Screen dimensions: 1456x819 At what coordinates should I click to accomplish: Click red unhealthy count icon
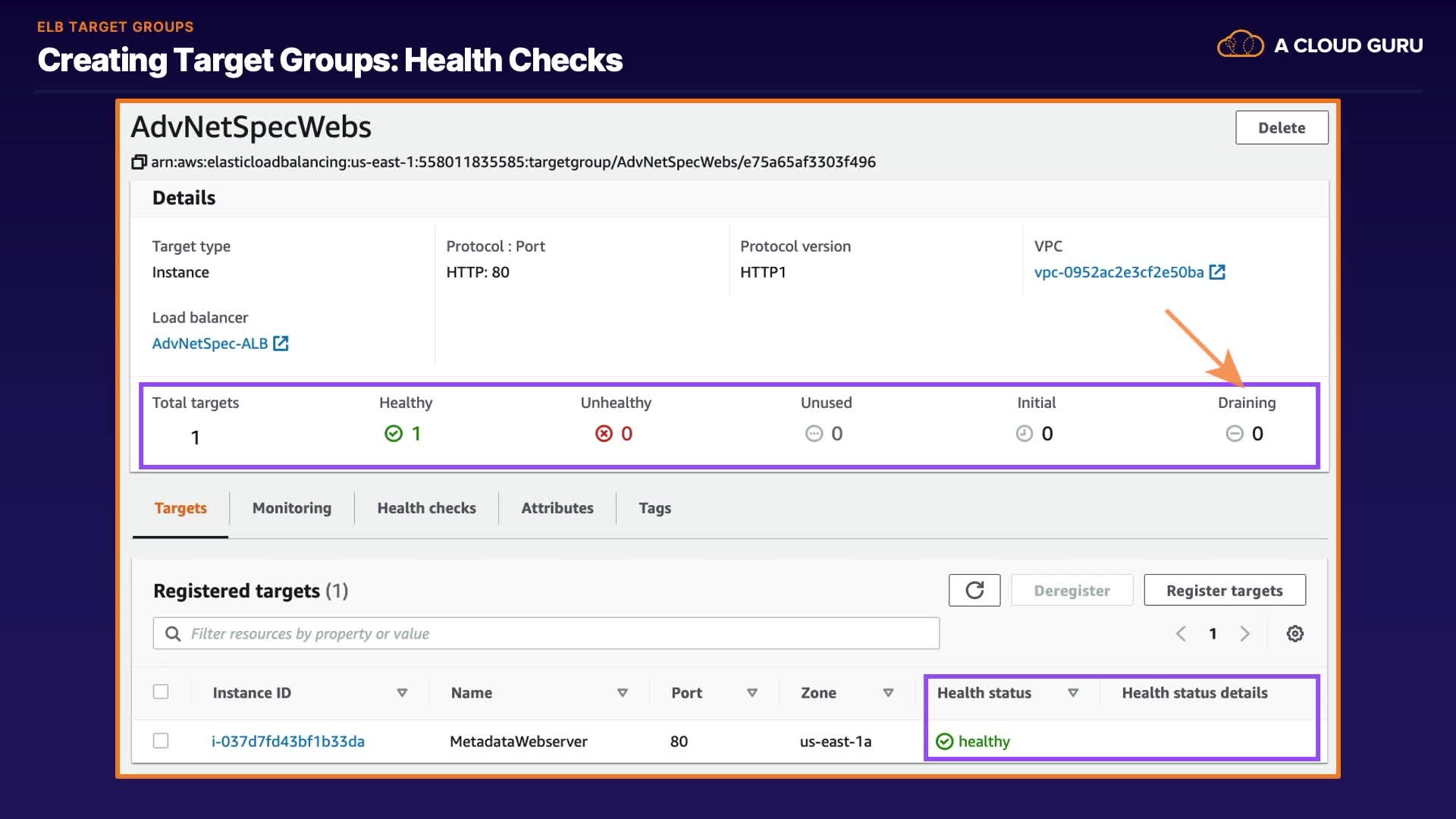(604, 434)
